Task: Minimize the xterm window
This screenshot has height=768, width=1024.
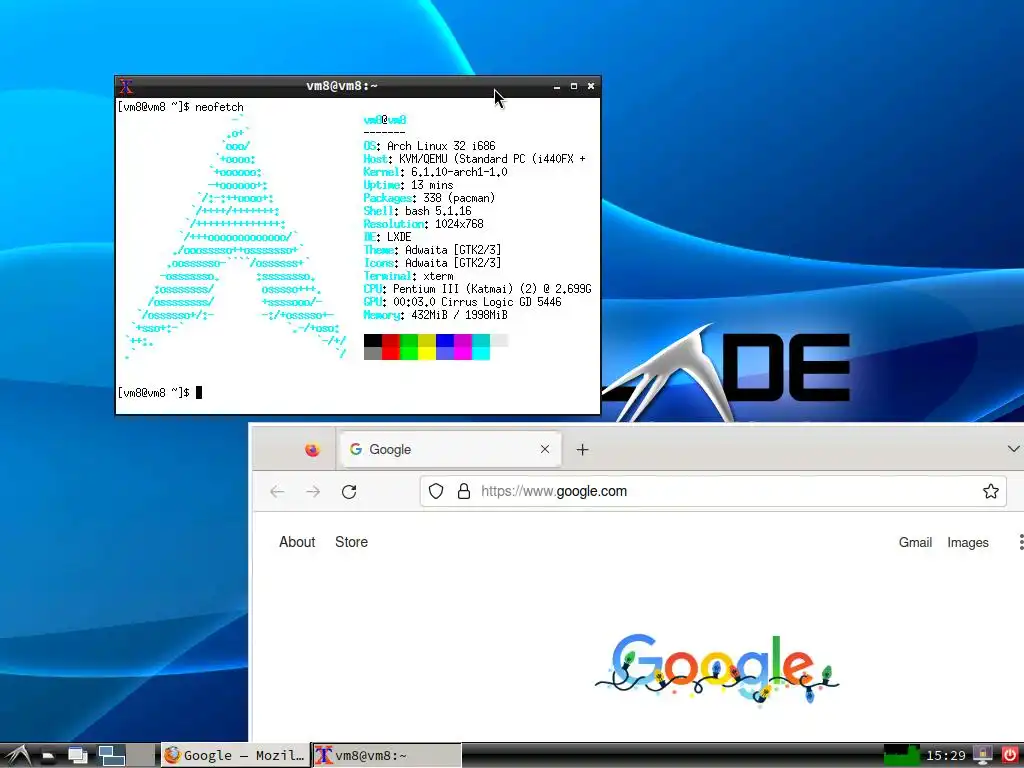Action: pos(557,86)
